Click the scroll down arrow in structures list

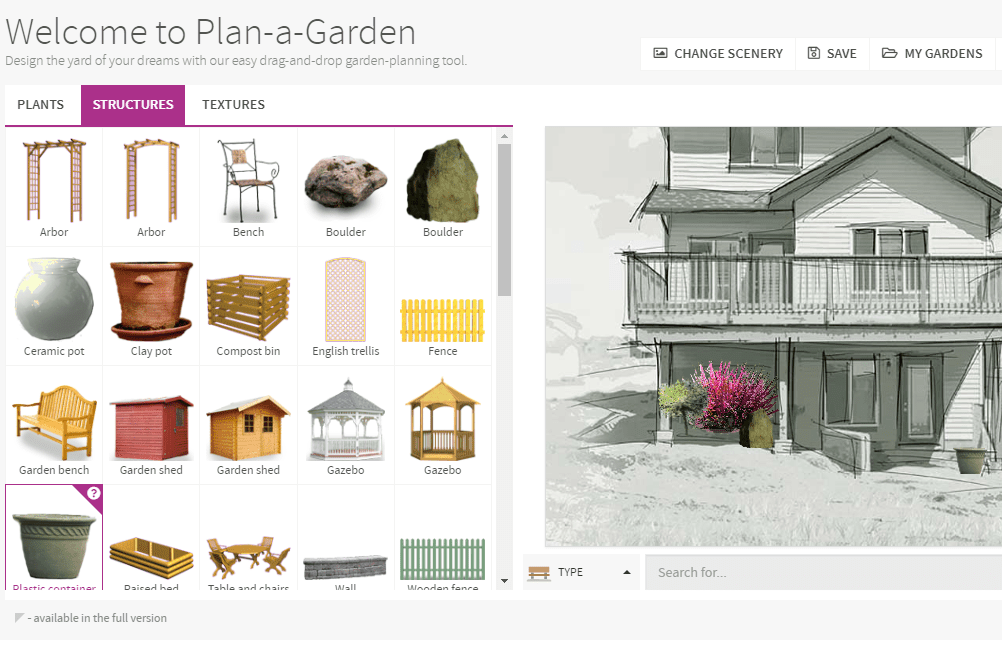click(504, 580)
